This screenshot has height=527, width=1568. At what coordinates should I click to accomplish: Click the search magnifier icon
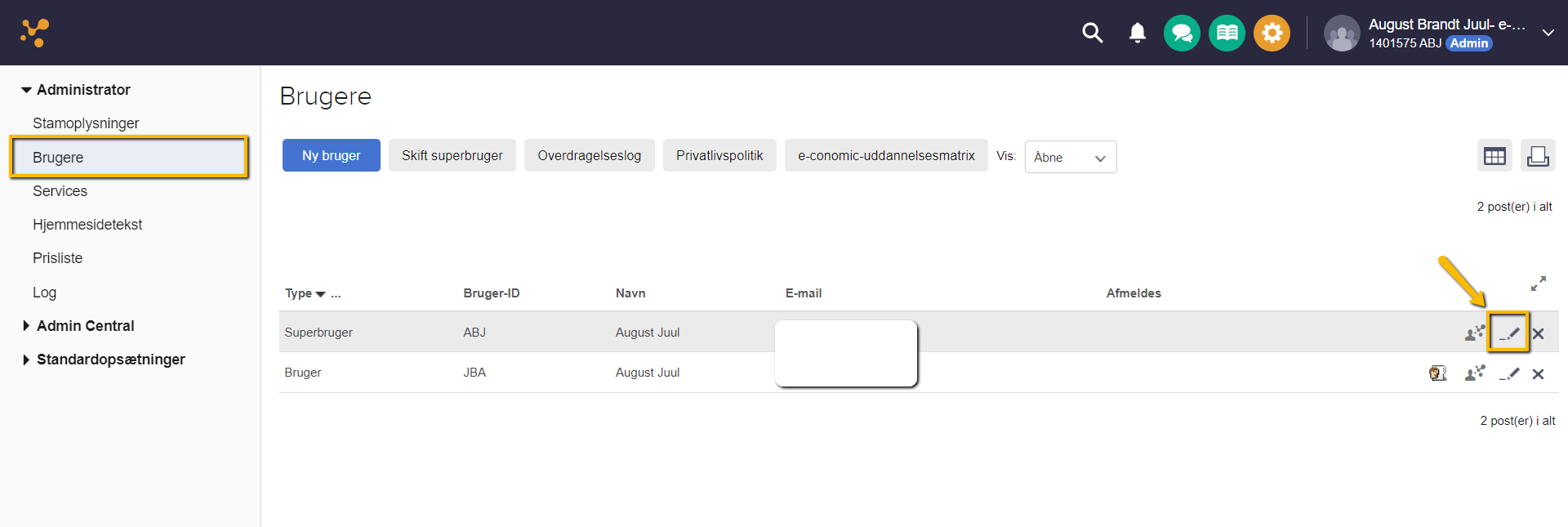tap(1092, 33)
